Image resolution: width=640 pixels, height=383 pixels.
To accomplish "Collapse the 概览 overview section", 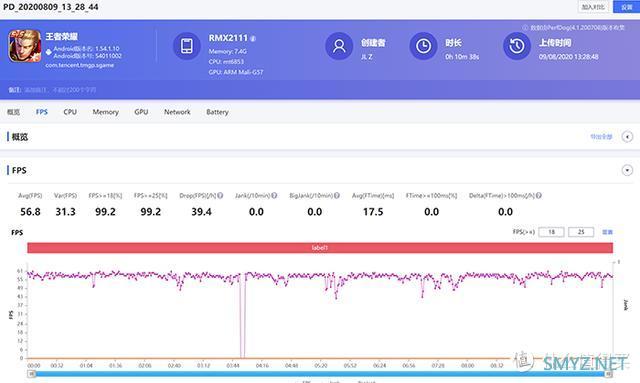I will coord(627,137).
